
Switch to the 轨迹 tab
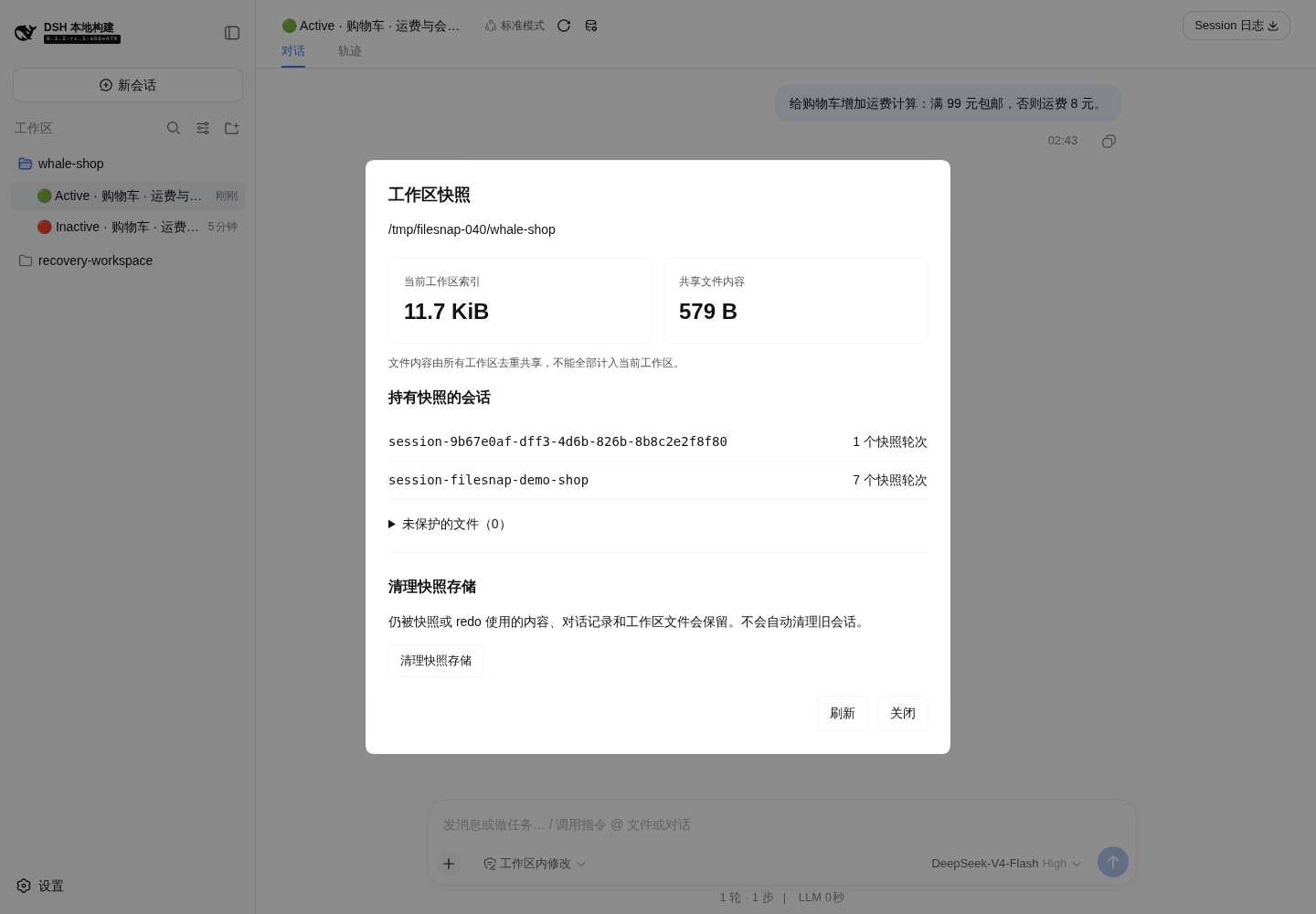[350, 51]
